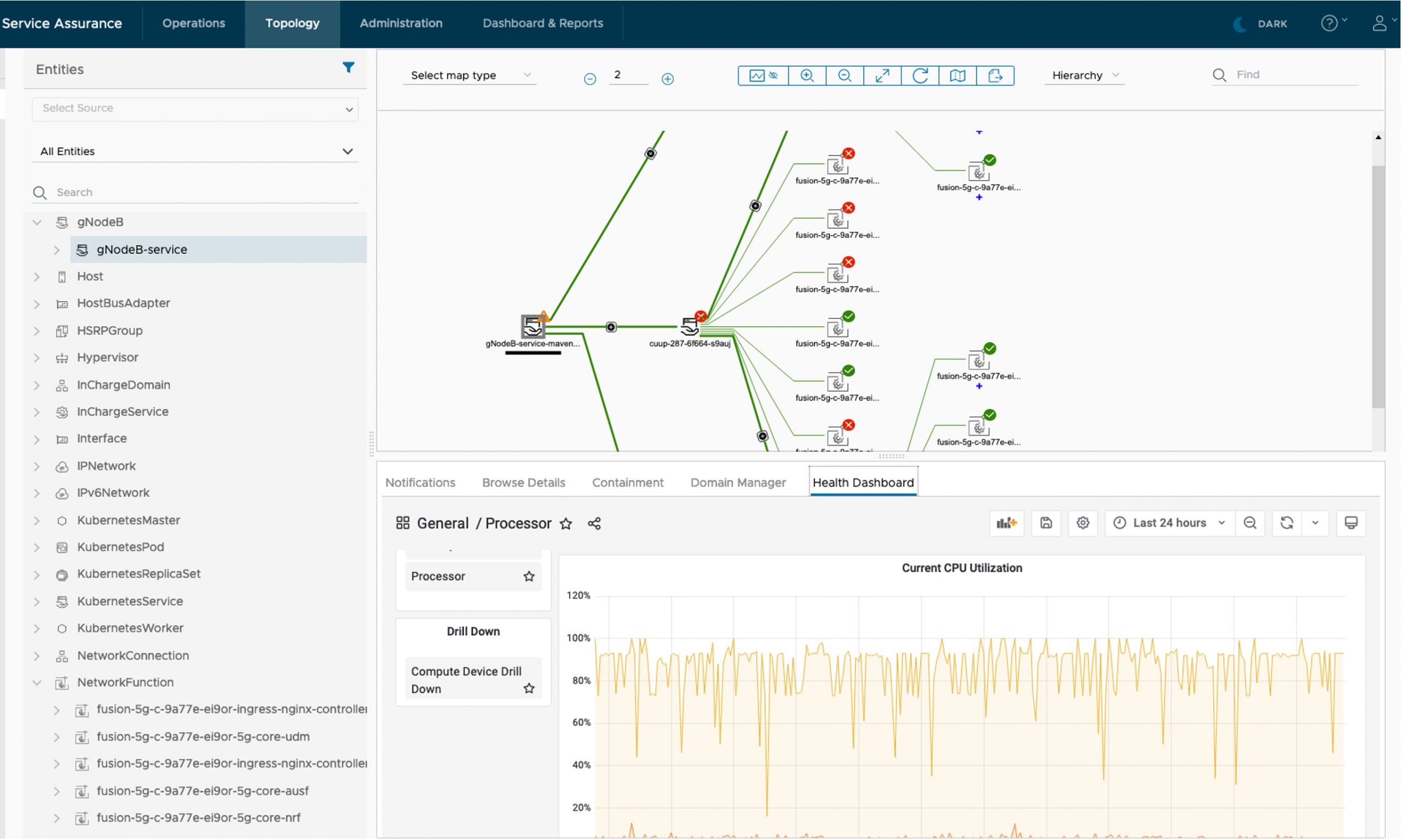This screenshot has width=1401, height=840.
Task: Star the Processor dashboard item
Action: [x=529, y=576]
